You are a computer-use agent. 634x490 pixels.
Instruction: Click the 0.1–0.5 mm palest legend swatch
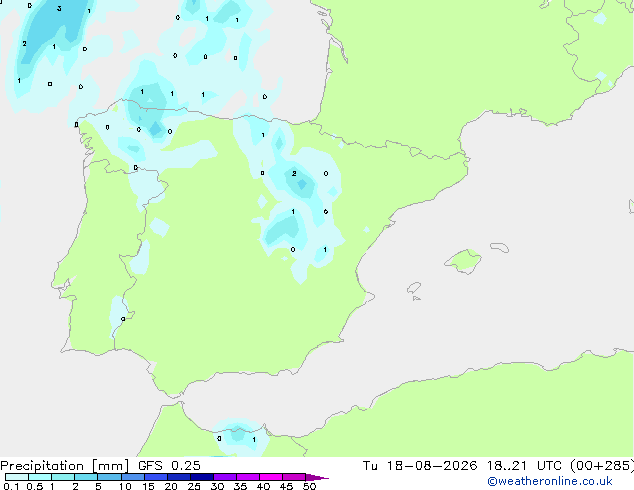tap(17, 477)
